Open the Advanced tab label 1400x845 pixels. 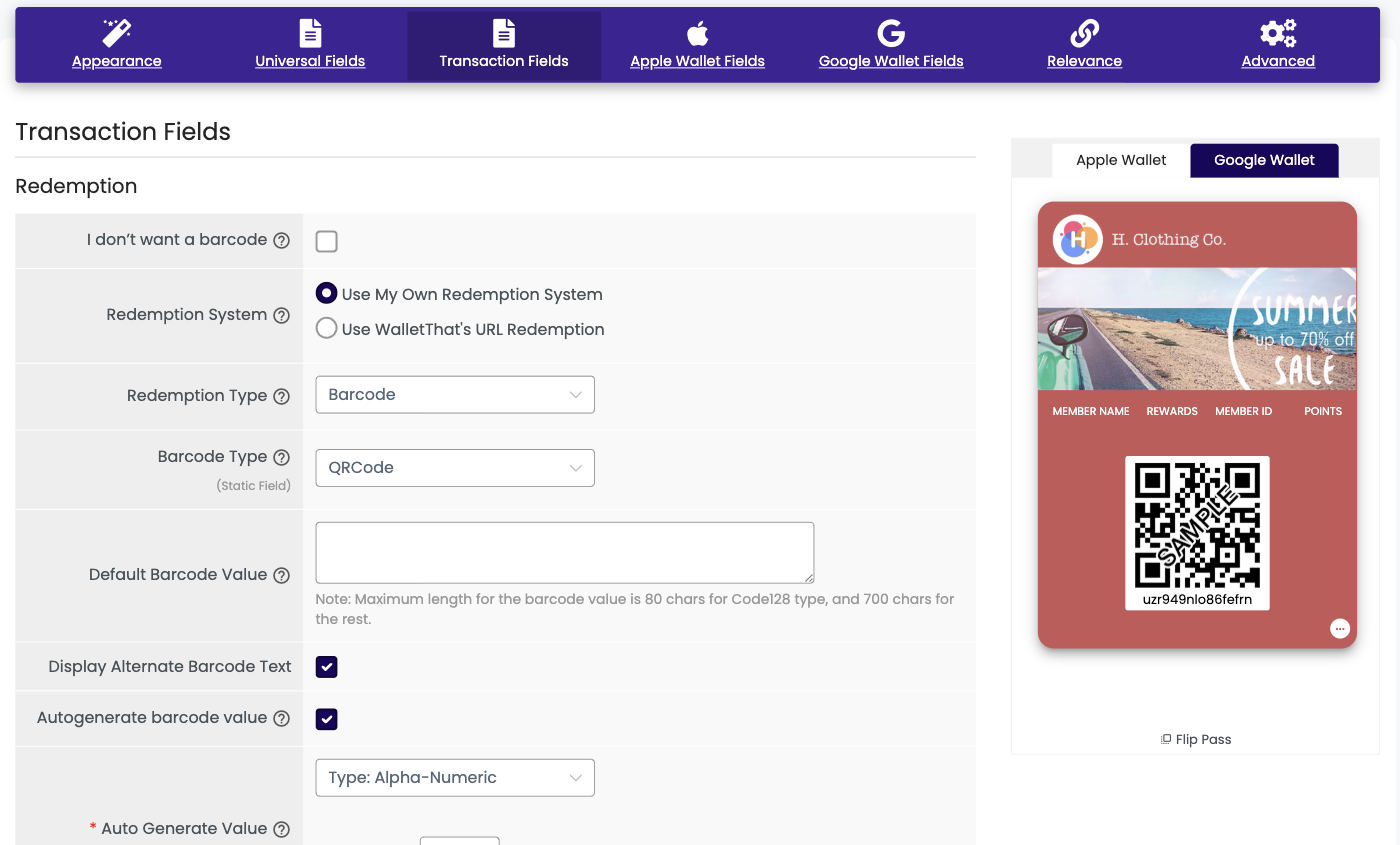point(1278,61)
